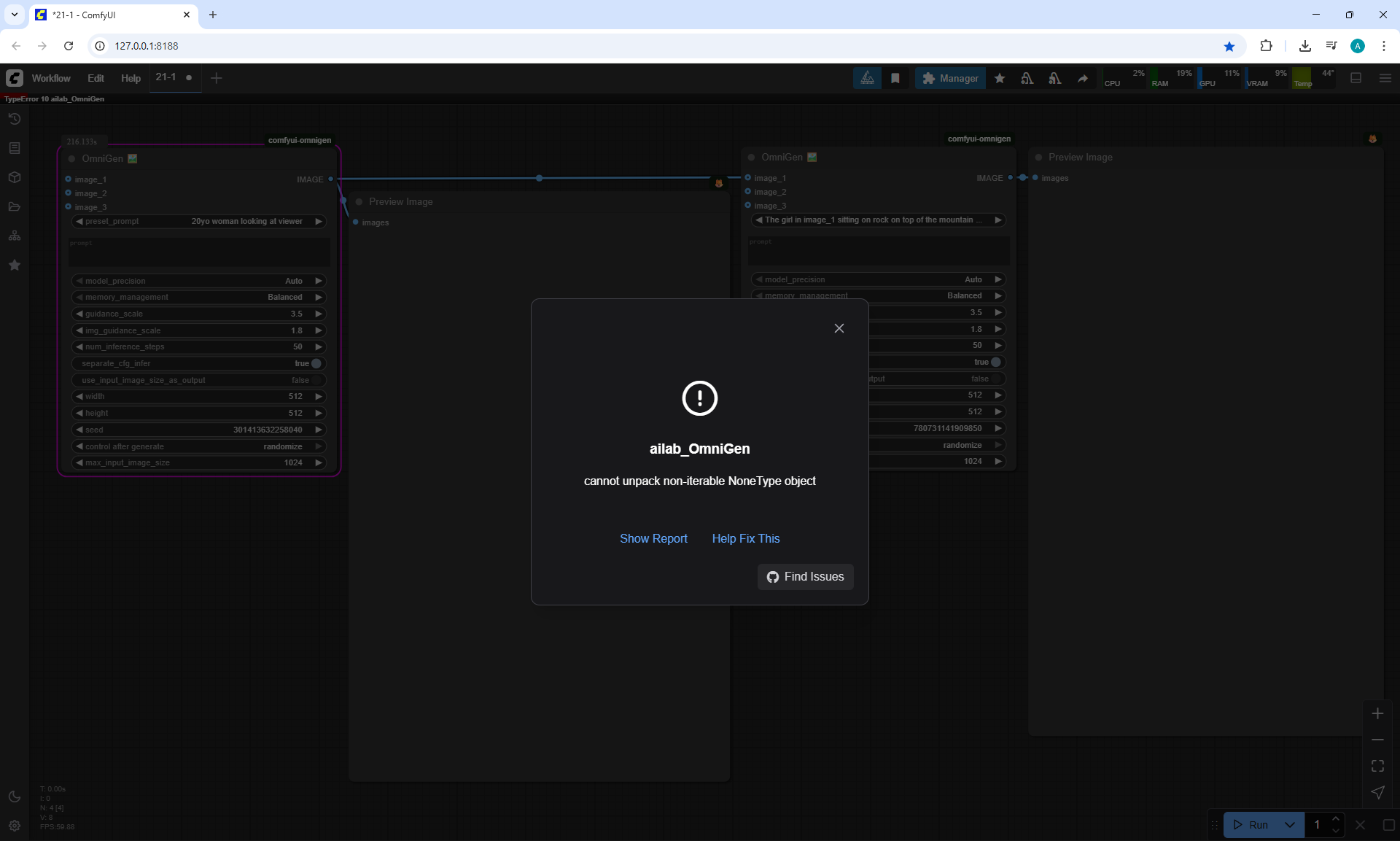Click Help Fix This link
This screenshot has width=1400, height=841.
pyautogui.click(x=745, y=538)
